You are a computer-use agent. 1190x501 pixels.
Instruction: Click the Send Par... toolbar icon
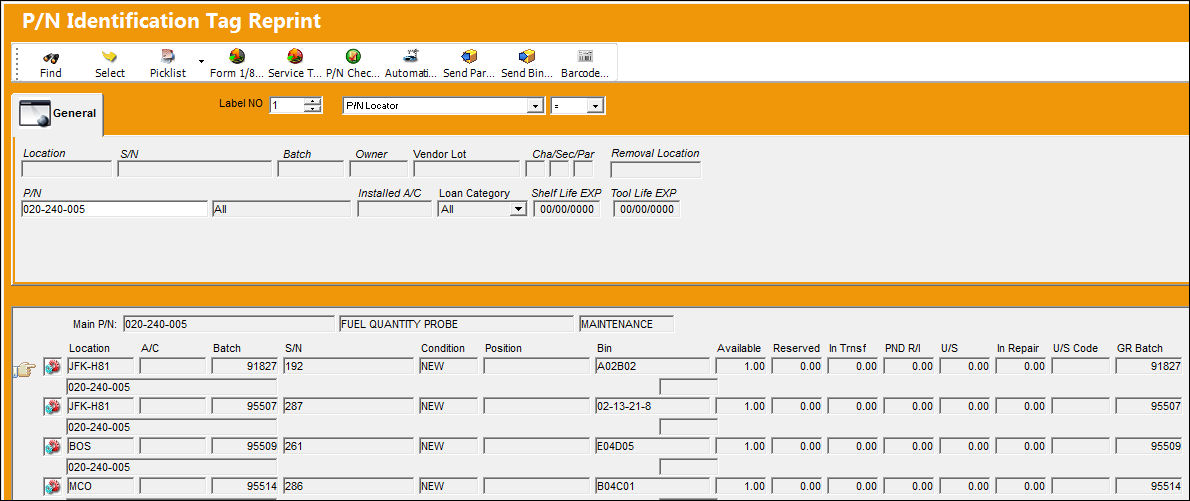pos(469,57)
